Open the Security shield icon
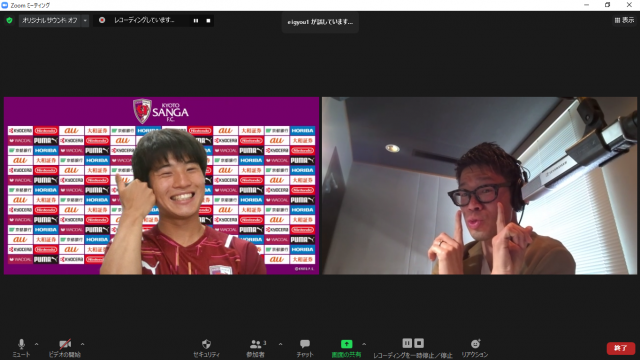640x360 pixels. click(x=207, y=344)
